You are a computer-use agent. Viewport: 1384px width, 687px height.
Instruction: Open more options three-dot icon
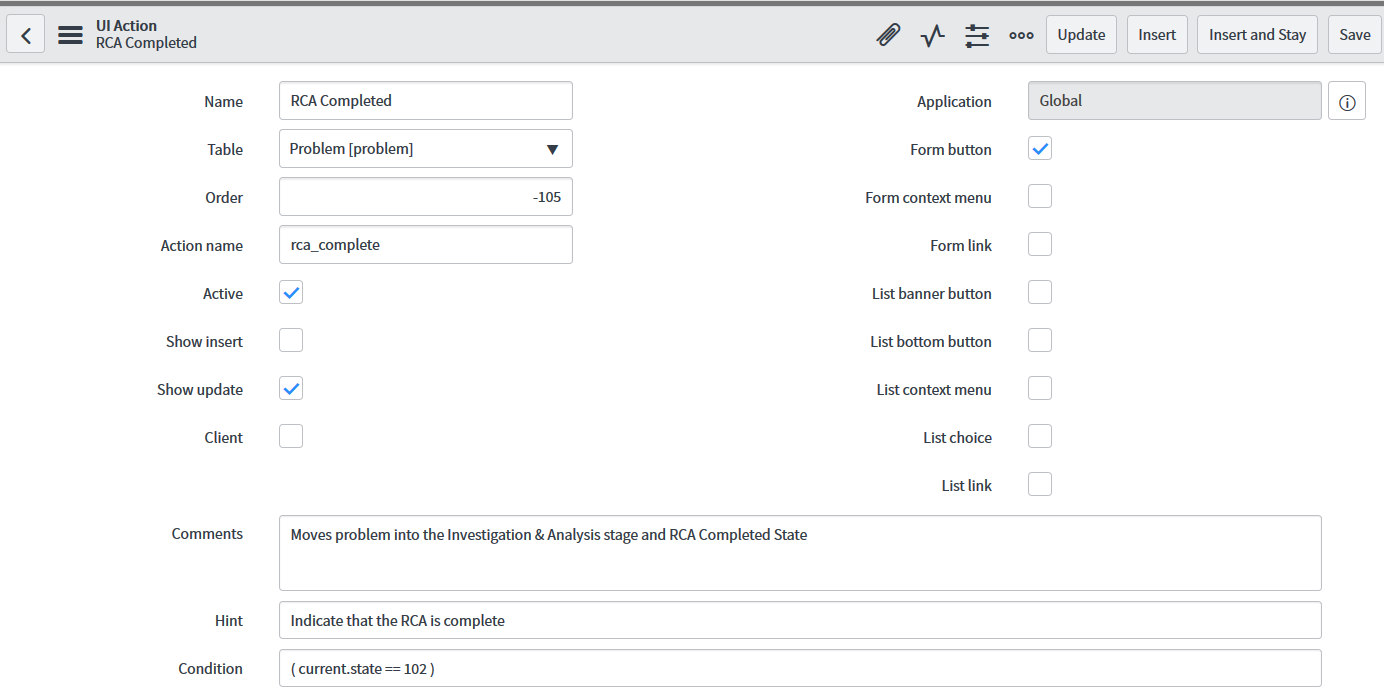[1021, 35]
